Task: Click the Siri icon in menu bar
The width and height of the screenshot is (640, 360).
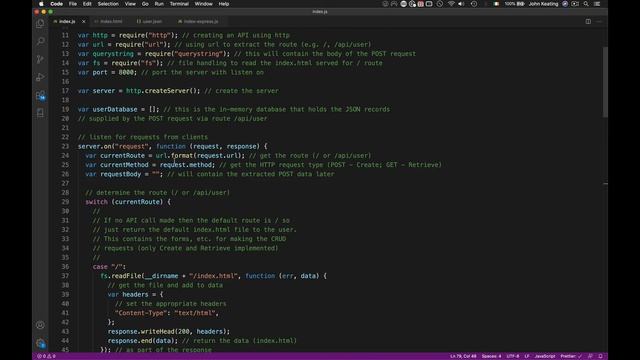Action: (565, 4)
